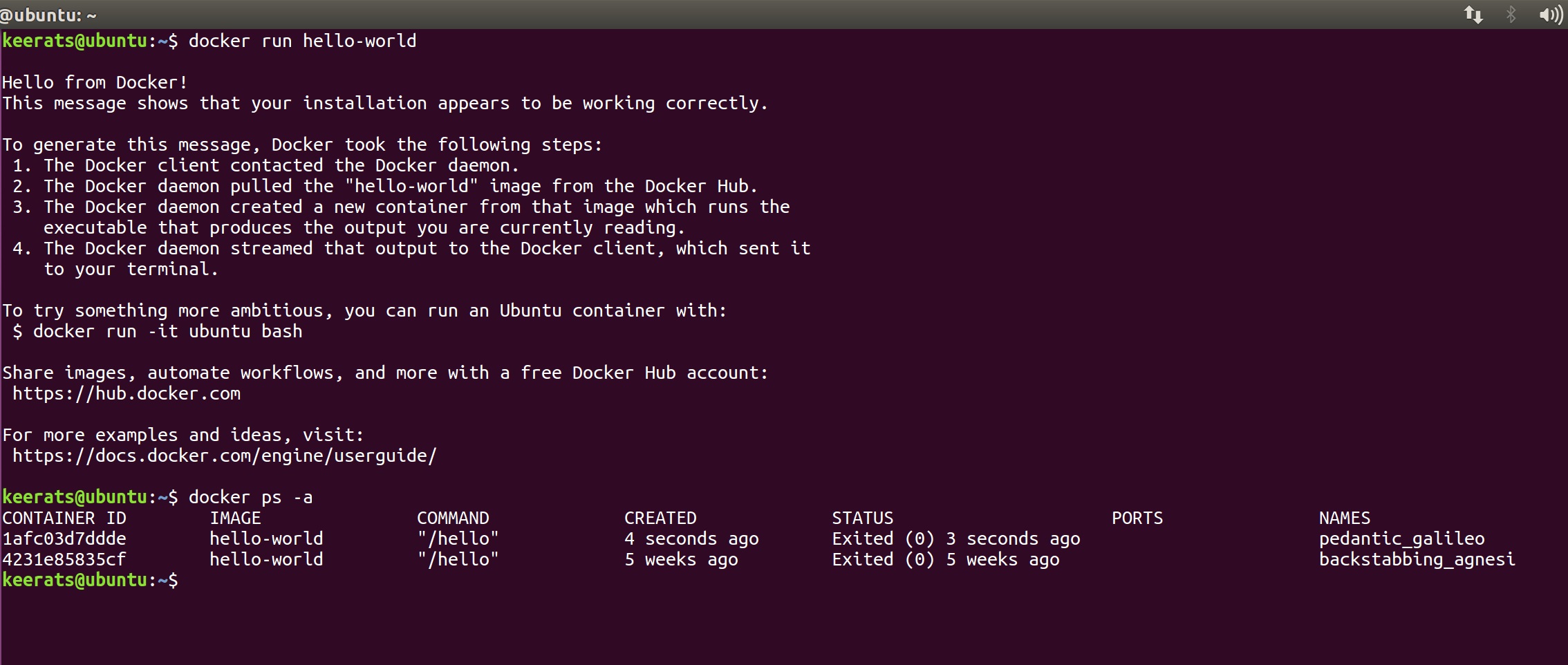This screenshot has width=1568, height=665.
Task: Click 'docker run -it ubuntu bash' text
Action: coord(167,331)
